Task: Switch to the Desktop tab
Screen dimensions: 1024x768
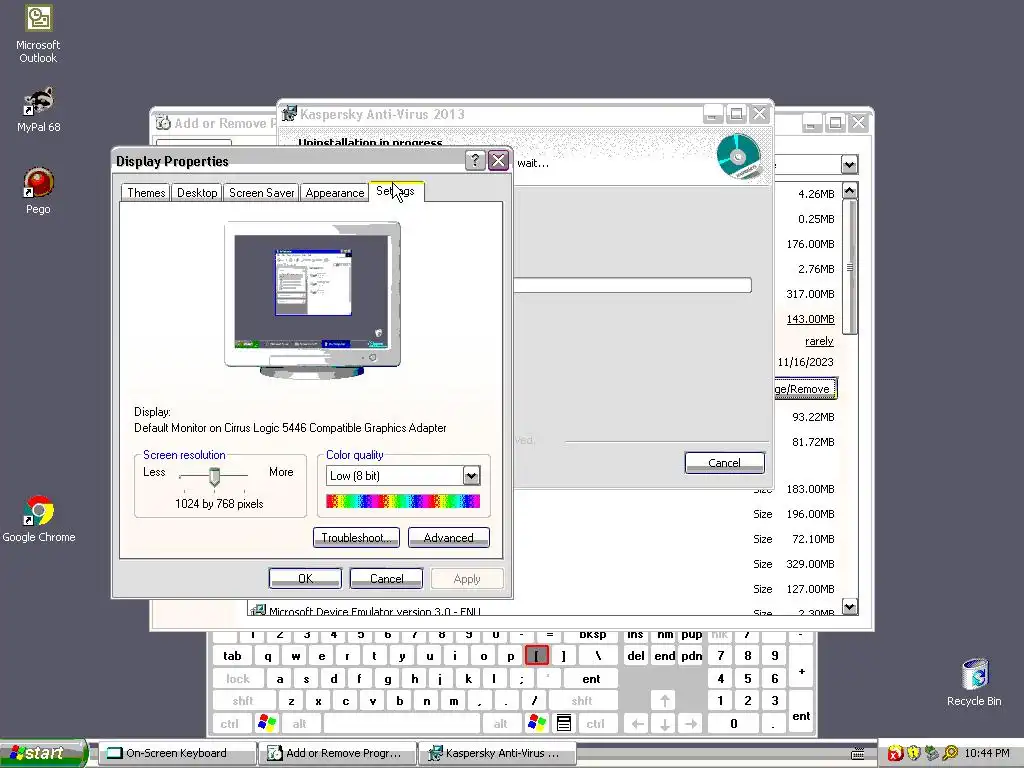Action: click(197, 193)
